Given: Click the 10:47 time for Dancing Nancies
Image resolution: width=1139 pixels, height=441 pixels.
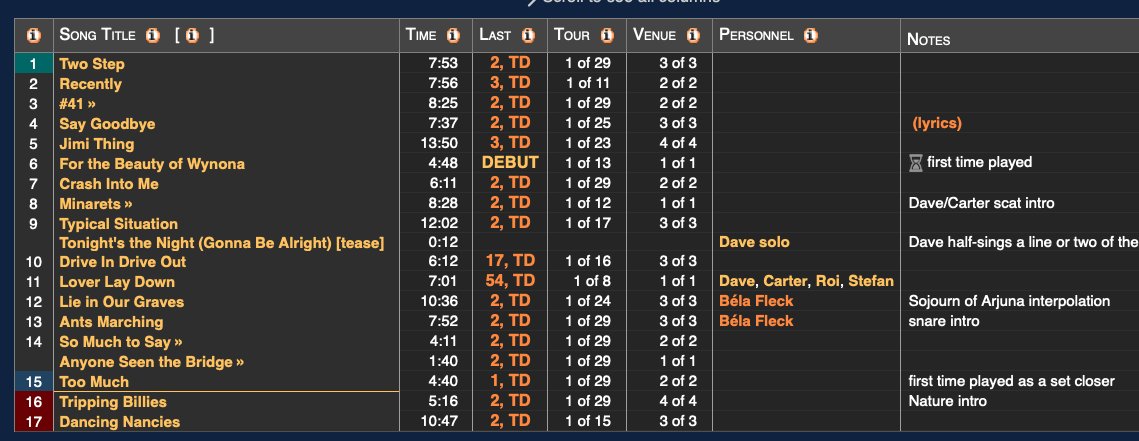Looking at the screenshot, I should 439,421.
